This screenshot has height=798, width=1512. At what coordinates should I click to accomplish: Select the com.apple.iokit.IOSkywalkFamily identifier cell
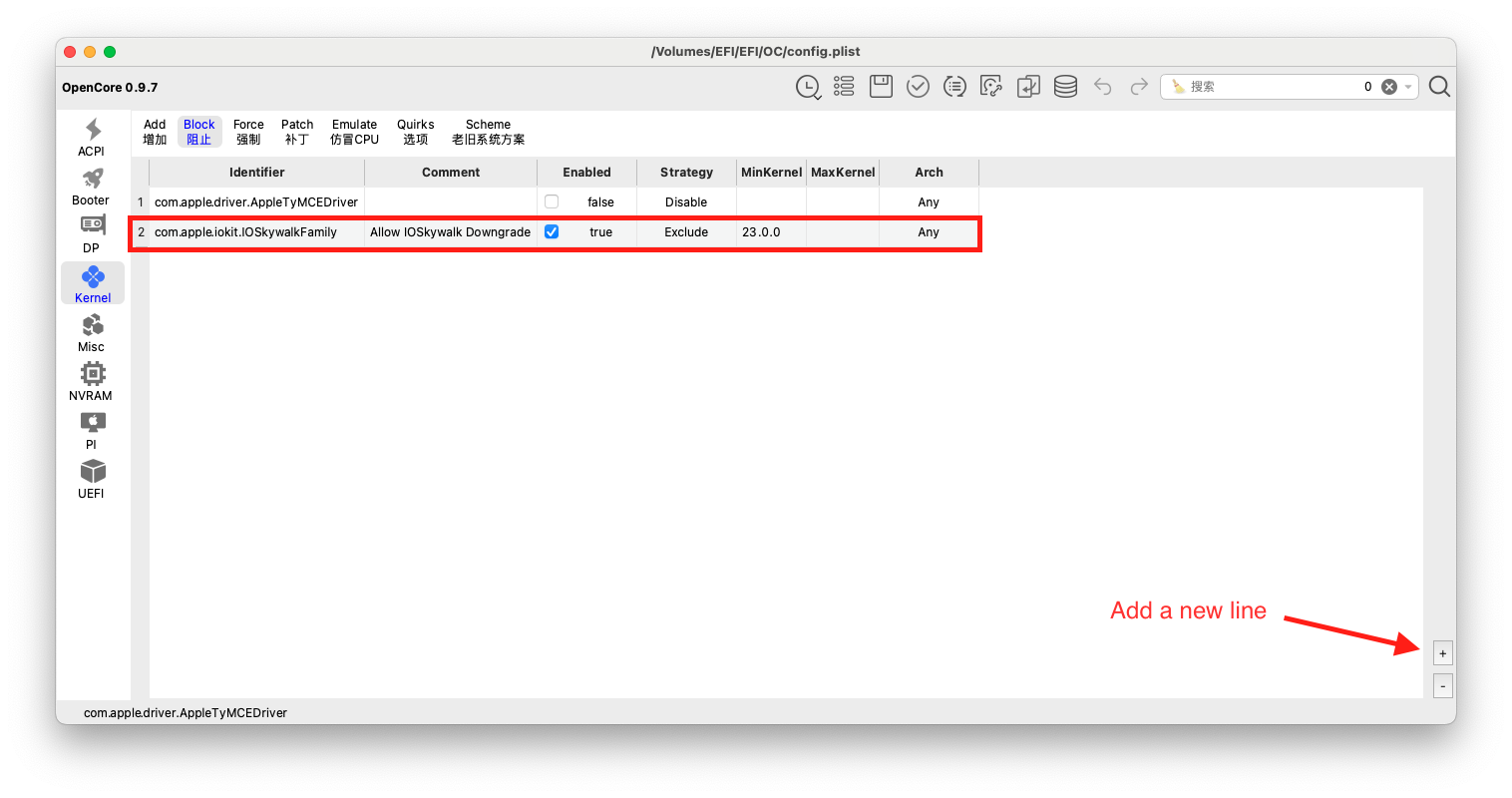click(x=256, y=231)
